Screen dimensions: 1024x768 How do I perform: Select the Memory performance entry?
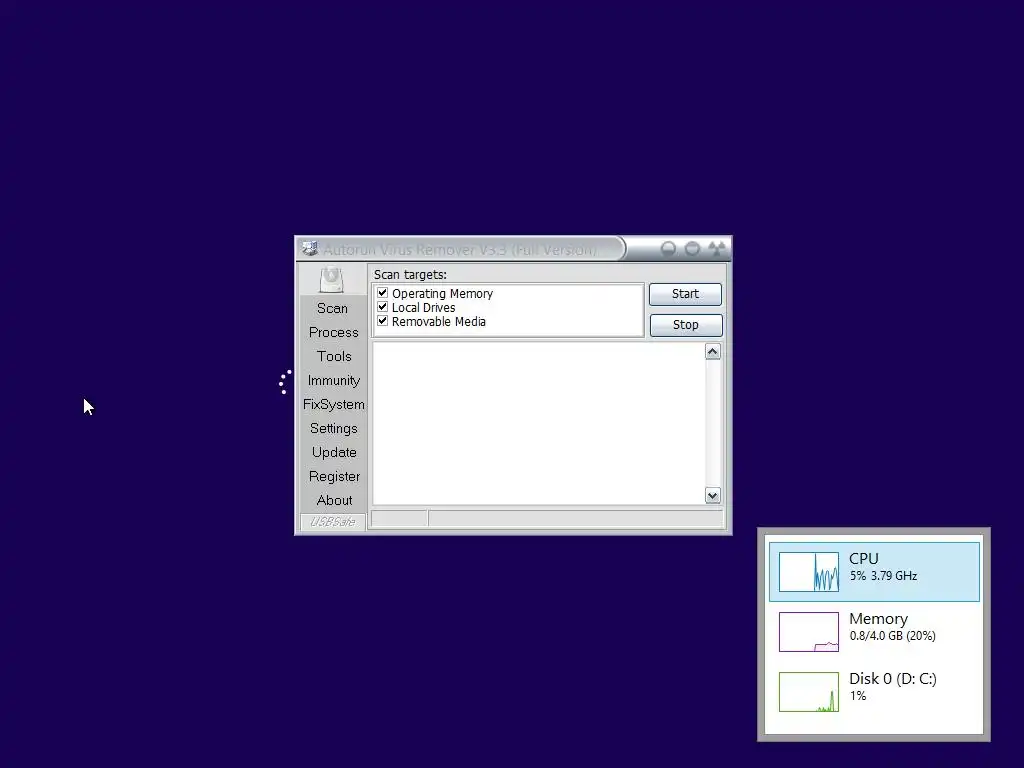click(874, 632)
